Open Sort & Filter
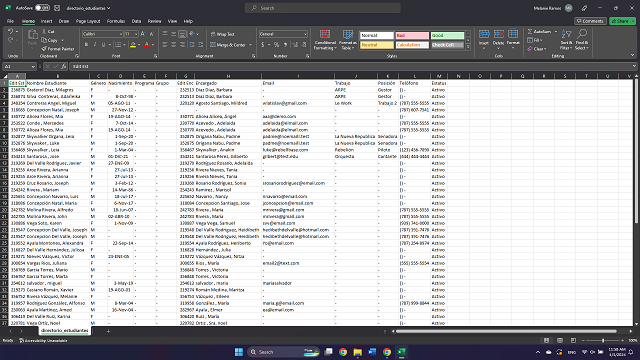 pyautogui.click(x=566, y=40)
